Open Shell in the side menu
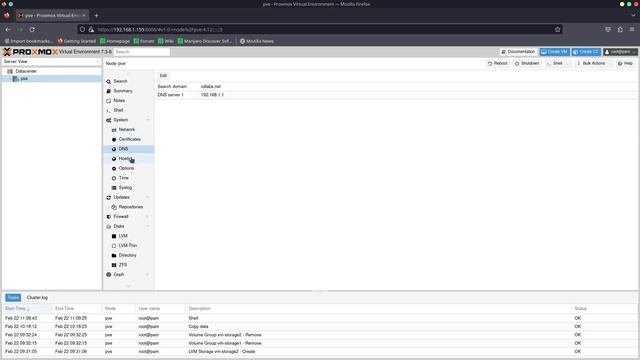Screen dimensions: 640x360 (x=118, y=110)
